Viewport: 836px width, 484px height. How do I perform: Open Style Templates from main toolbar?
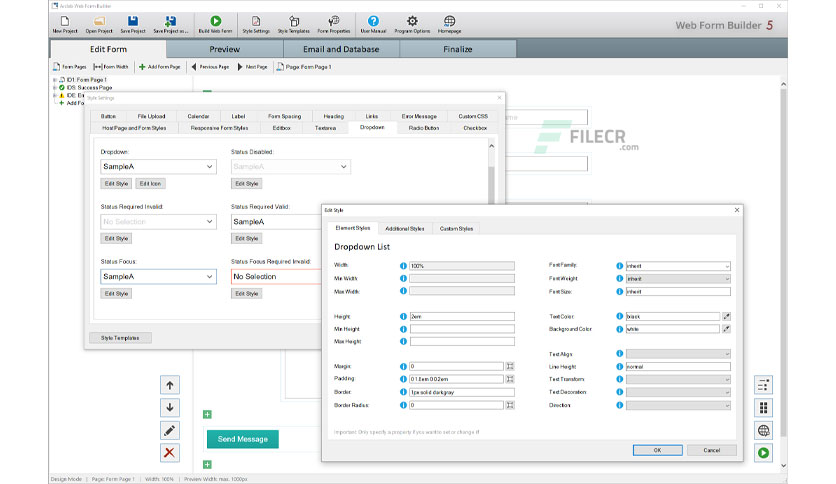pyautogui.click(x=293, y=25)
